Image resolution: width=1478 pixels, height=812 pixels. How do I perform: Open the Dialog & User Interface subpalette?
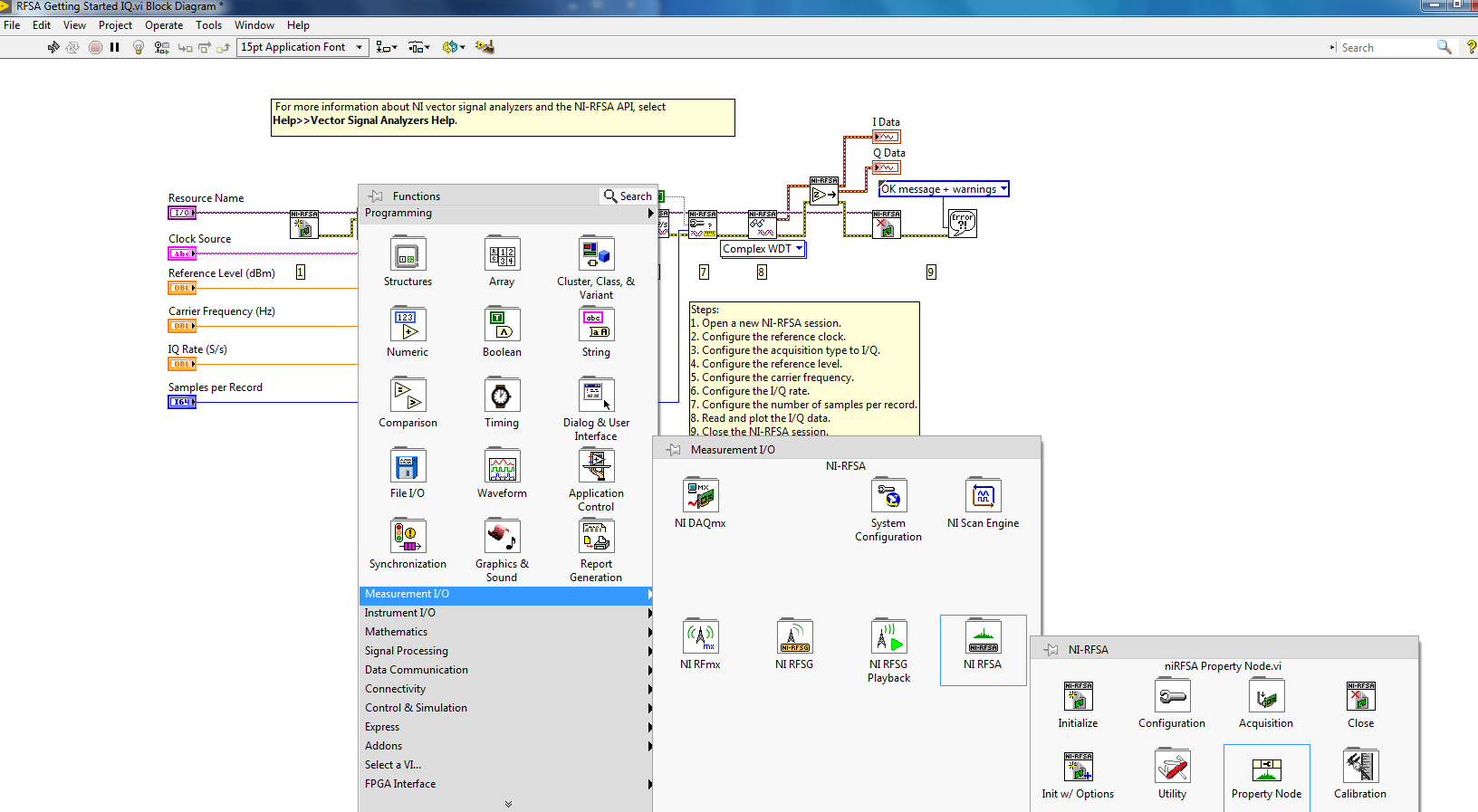click(596, 408)
